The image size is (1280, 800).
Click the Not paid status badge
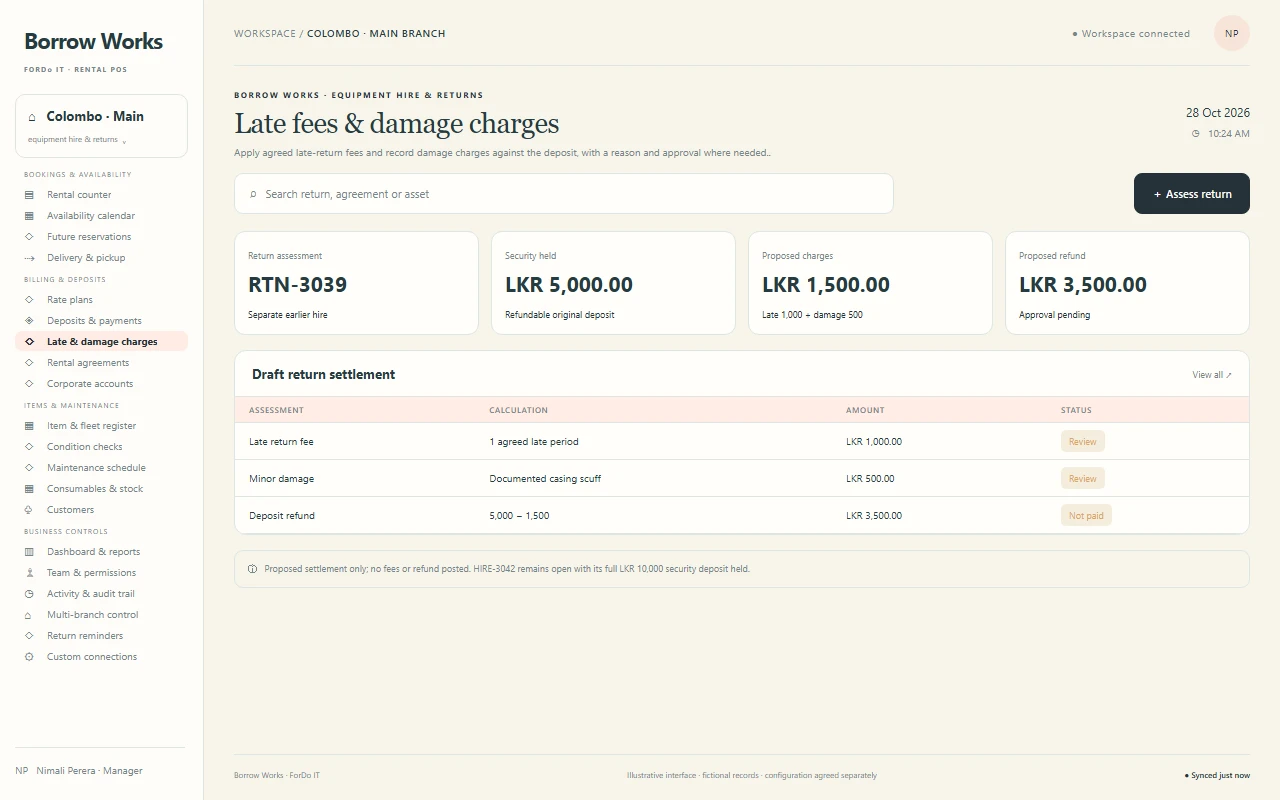pyautogui.click(x=1086, y=516)
